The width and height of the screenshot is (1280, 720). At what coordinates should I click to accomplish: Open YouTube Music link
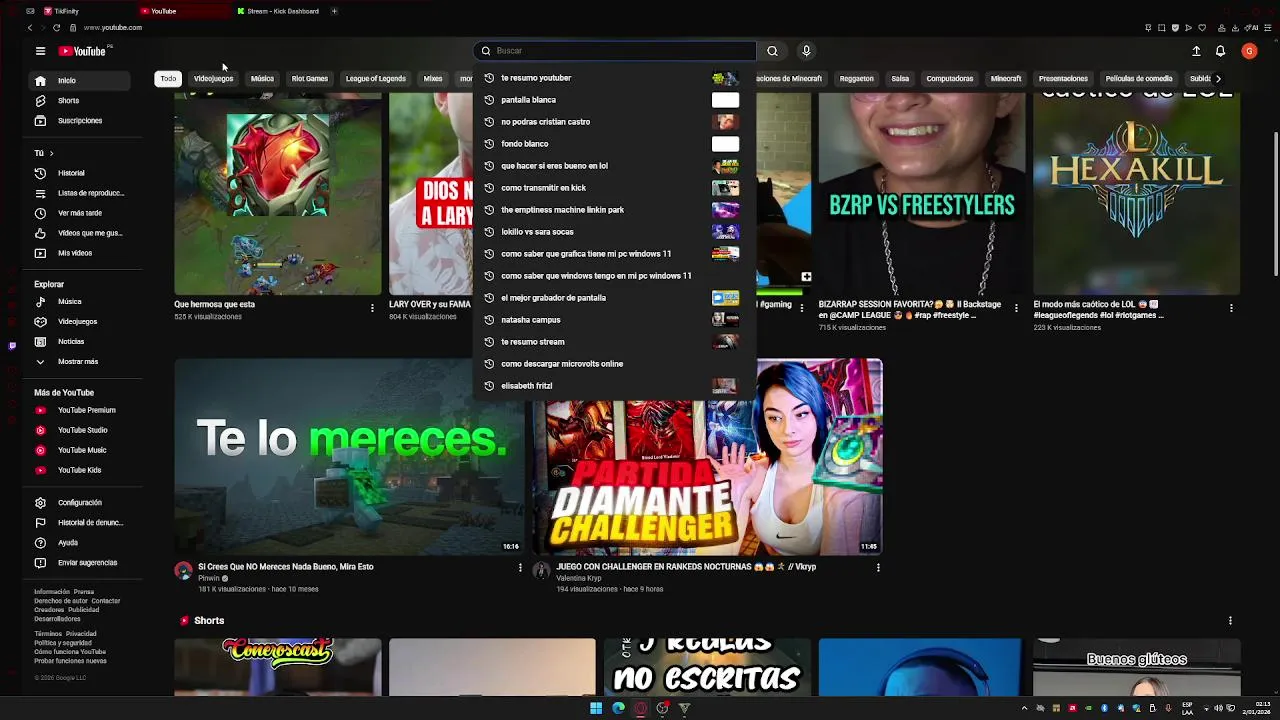80,450
